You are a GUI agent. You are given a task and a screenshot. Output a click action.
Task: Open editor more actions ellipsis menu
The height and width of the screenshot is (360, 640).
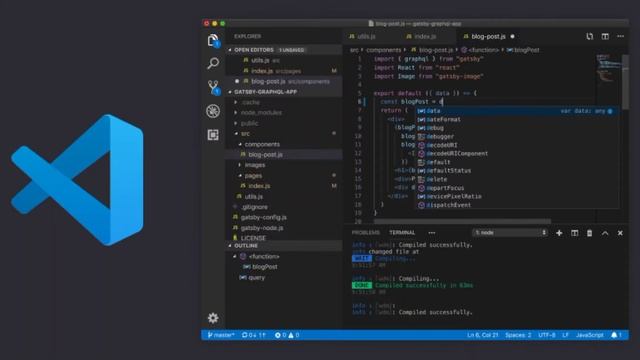coord(620,36)
